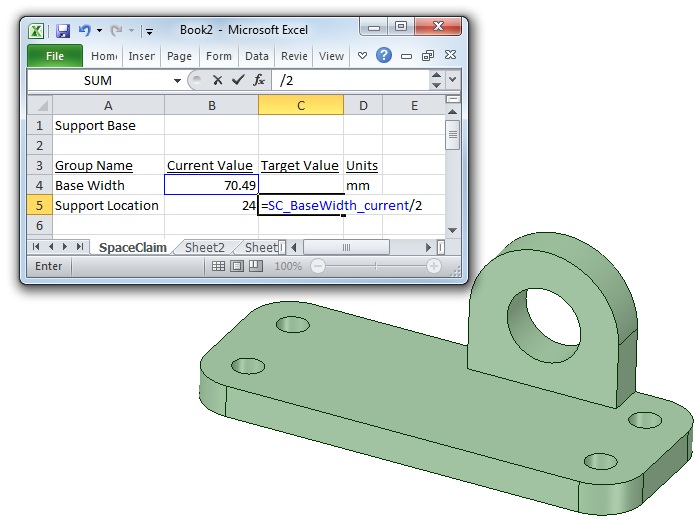This screenshot has width=700, height=521.
Task: Click the cell containing Support Base
Action: [108, 125]
